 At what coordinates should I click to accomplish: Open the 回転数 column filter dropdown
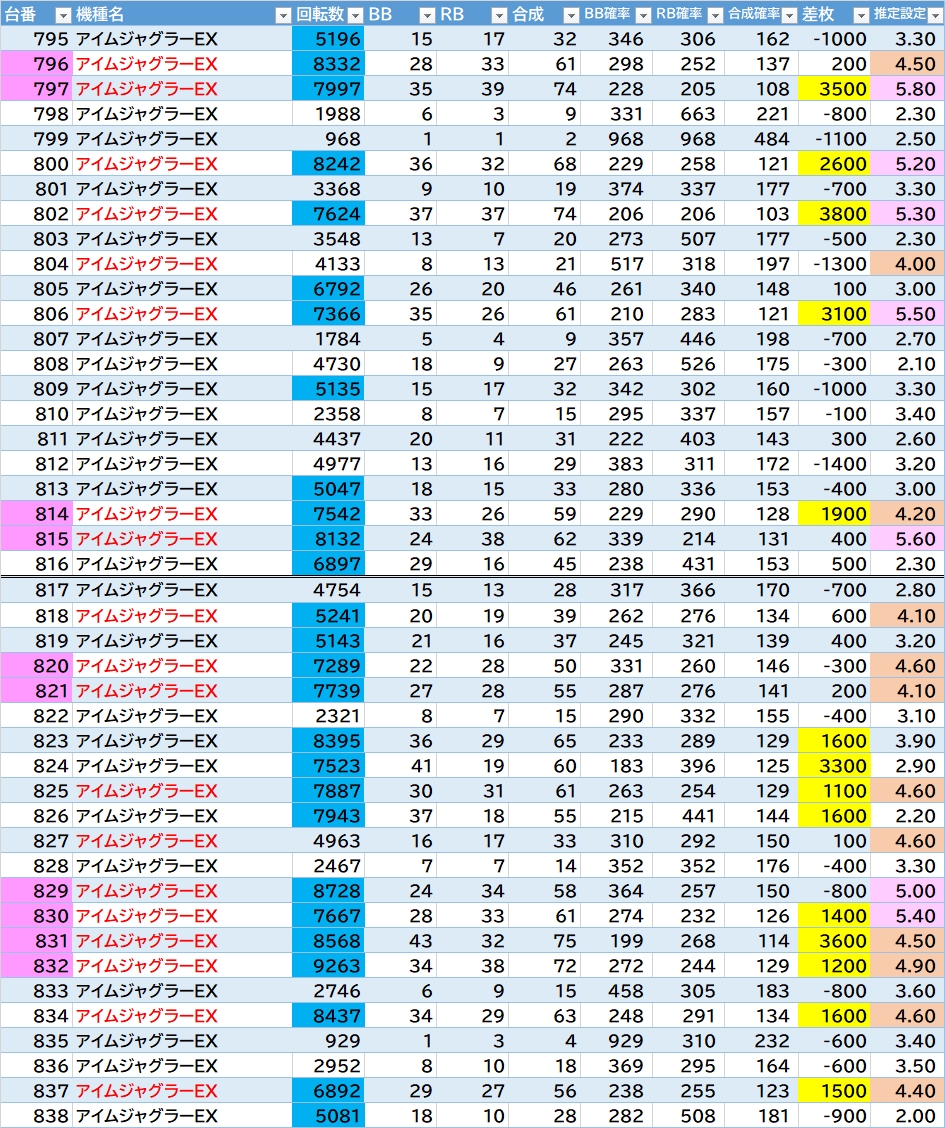coord(355,15)
